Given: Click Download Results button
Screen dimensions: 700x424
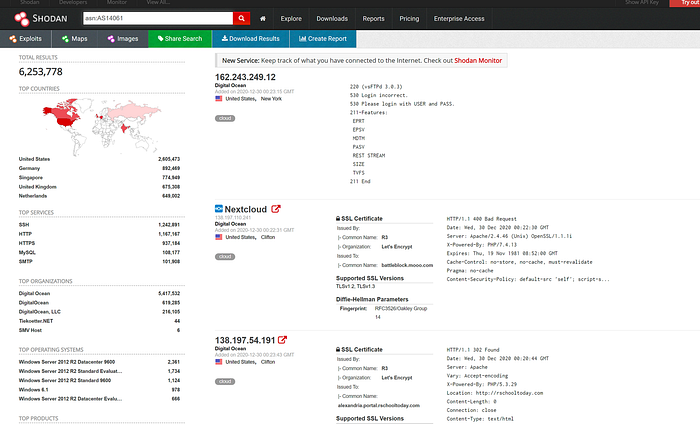Looking at the screenshot, I should tap(251, 39).
